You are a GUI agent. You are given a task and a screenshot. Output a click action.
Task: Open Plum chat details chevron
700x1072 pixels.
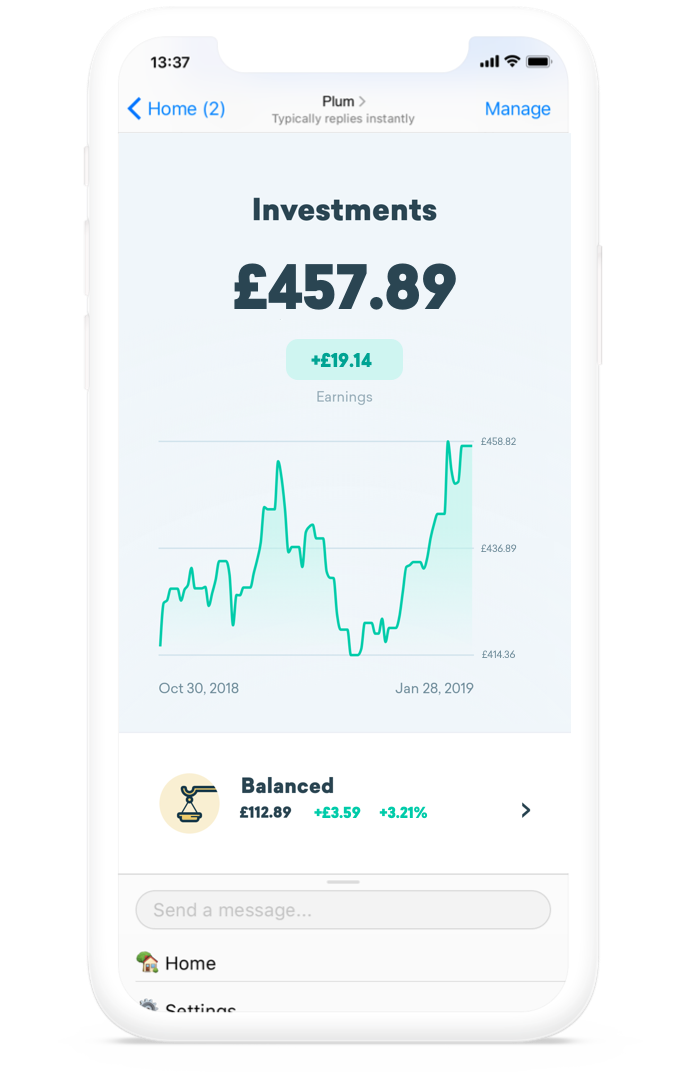tap(362, 101)
